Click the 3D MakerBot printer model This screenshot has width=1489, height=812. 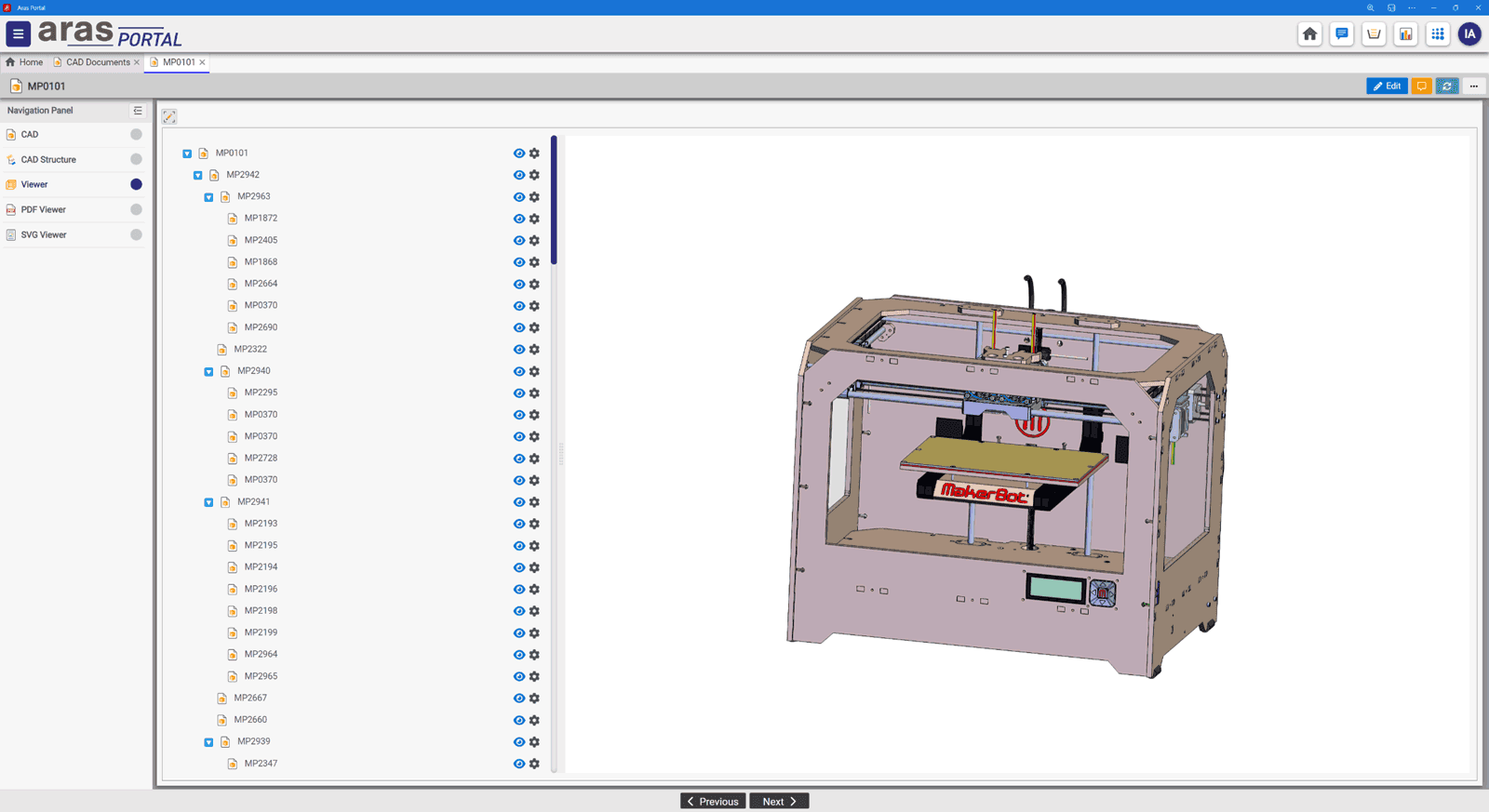click(1007, 476)
